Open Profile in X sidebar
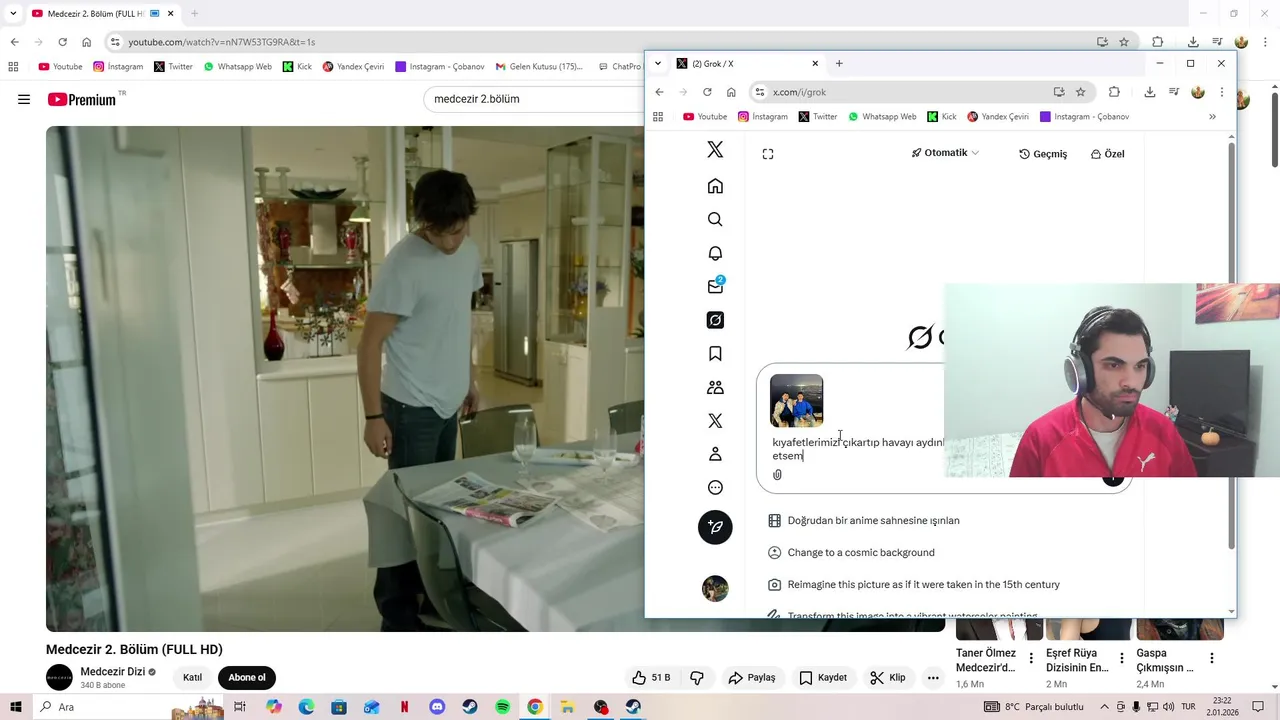 (715, 454)
